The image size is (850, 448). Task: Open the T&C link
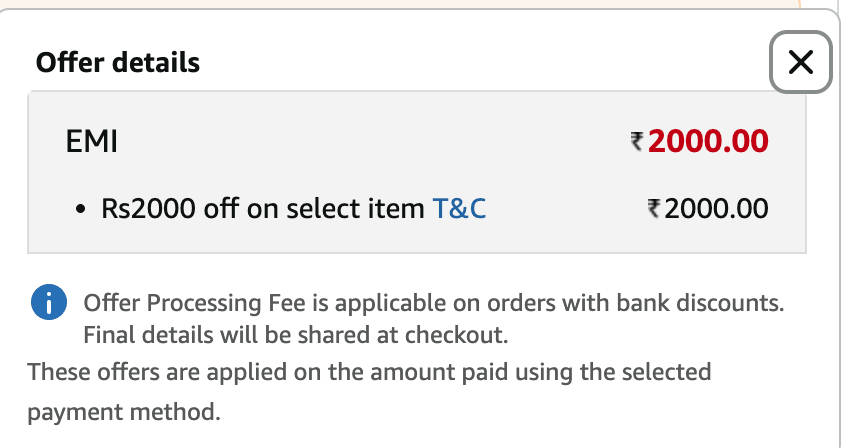459,209
